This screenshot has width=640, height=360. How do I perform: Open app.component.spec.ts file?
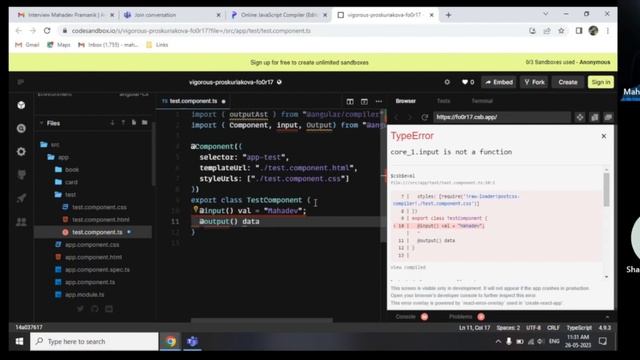[x=92, y=270]
